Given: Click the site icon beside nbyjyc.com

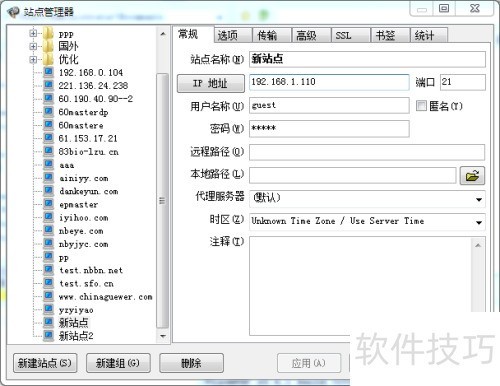Looking at the screenshot, I should point(49,244).
